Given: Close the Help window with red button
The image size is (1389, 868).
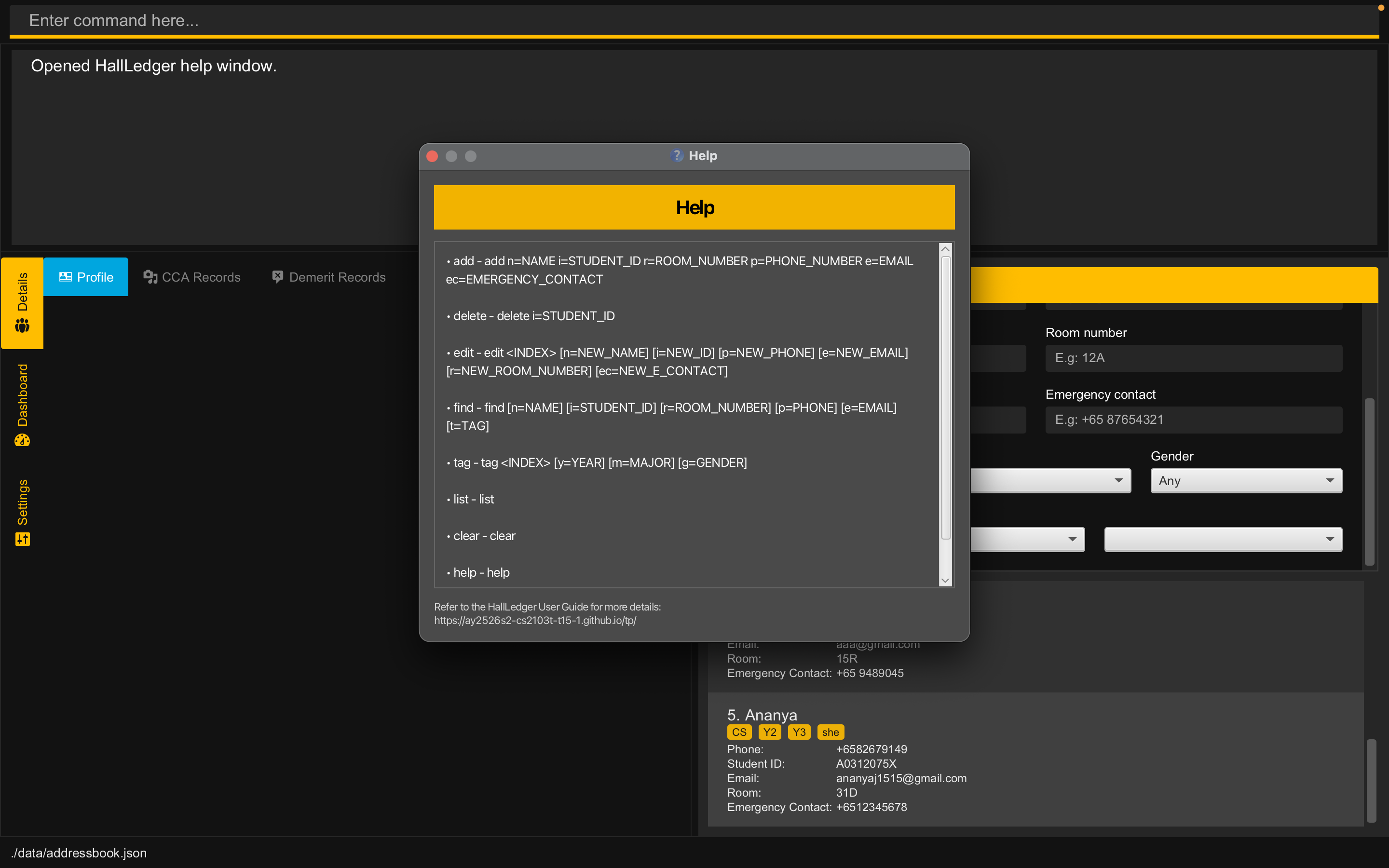Looking at the screenshot, I should [x=433, y=156].
